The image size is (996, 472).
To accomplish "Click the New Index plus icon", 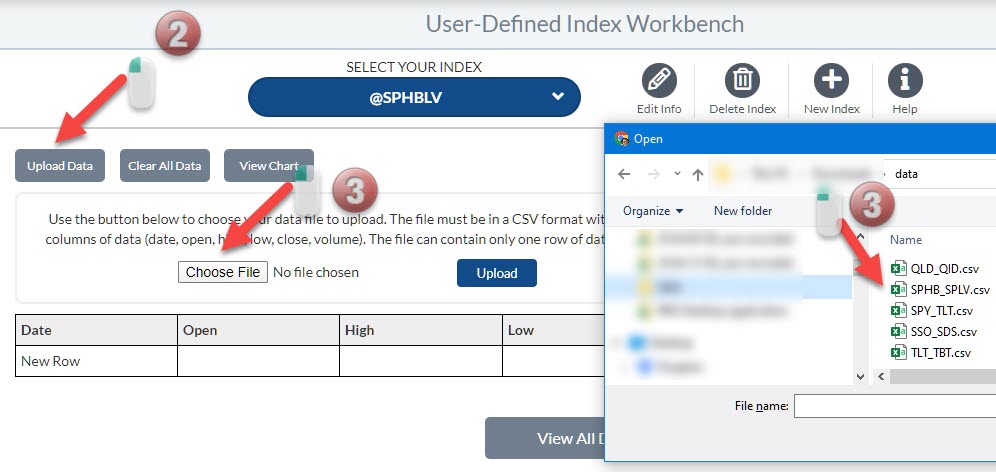I will tap(831, 81).
